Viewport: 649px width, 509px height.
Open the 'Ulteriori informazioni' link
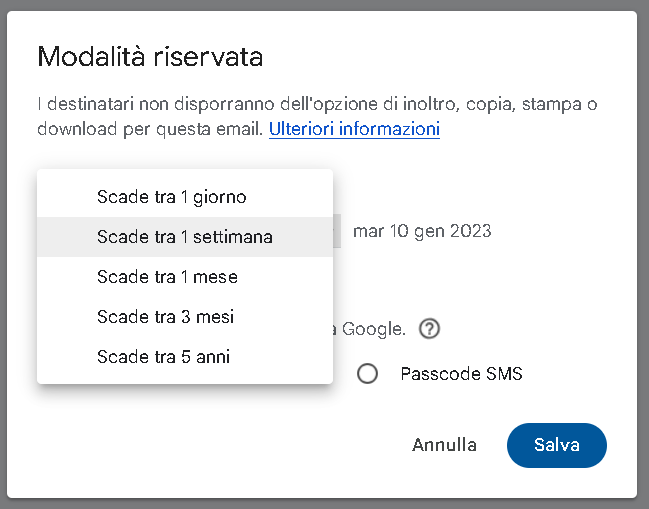point(354,129)
